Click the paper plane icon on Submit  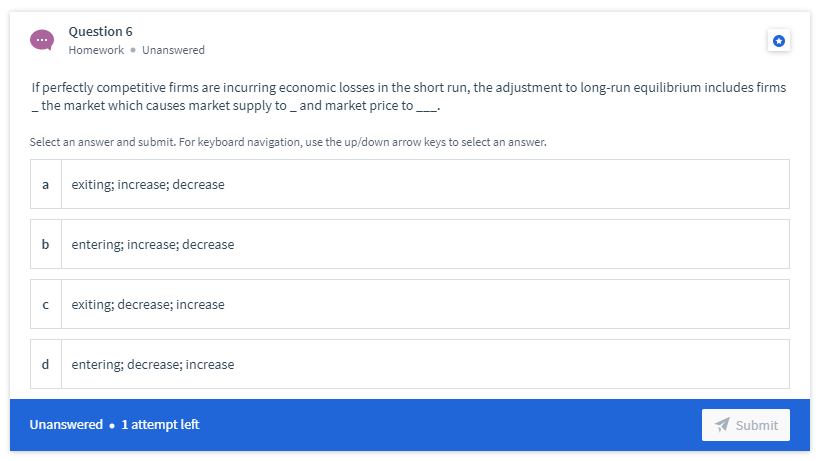(x=722, y=424)
